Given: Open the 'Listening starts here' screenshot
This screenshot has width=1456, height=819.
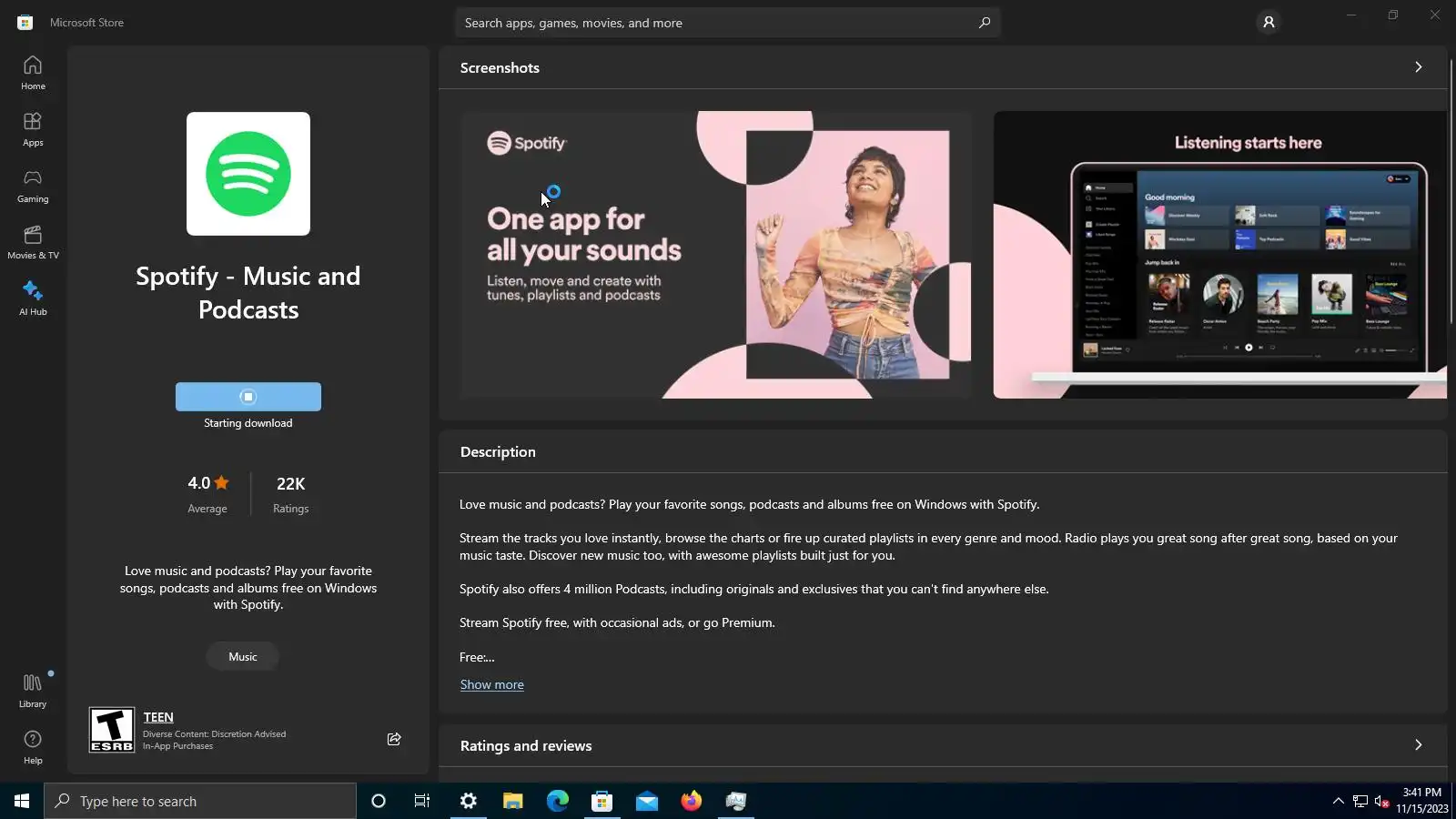Looking at the screenshot, I should tap(1219, 255).
